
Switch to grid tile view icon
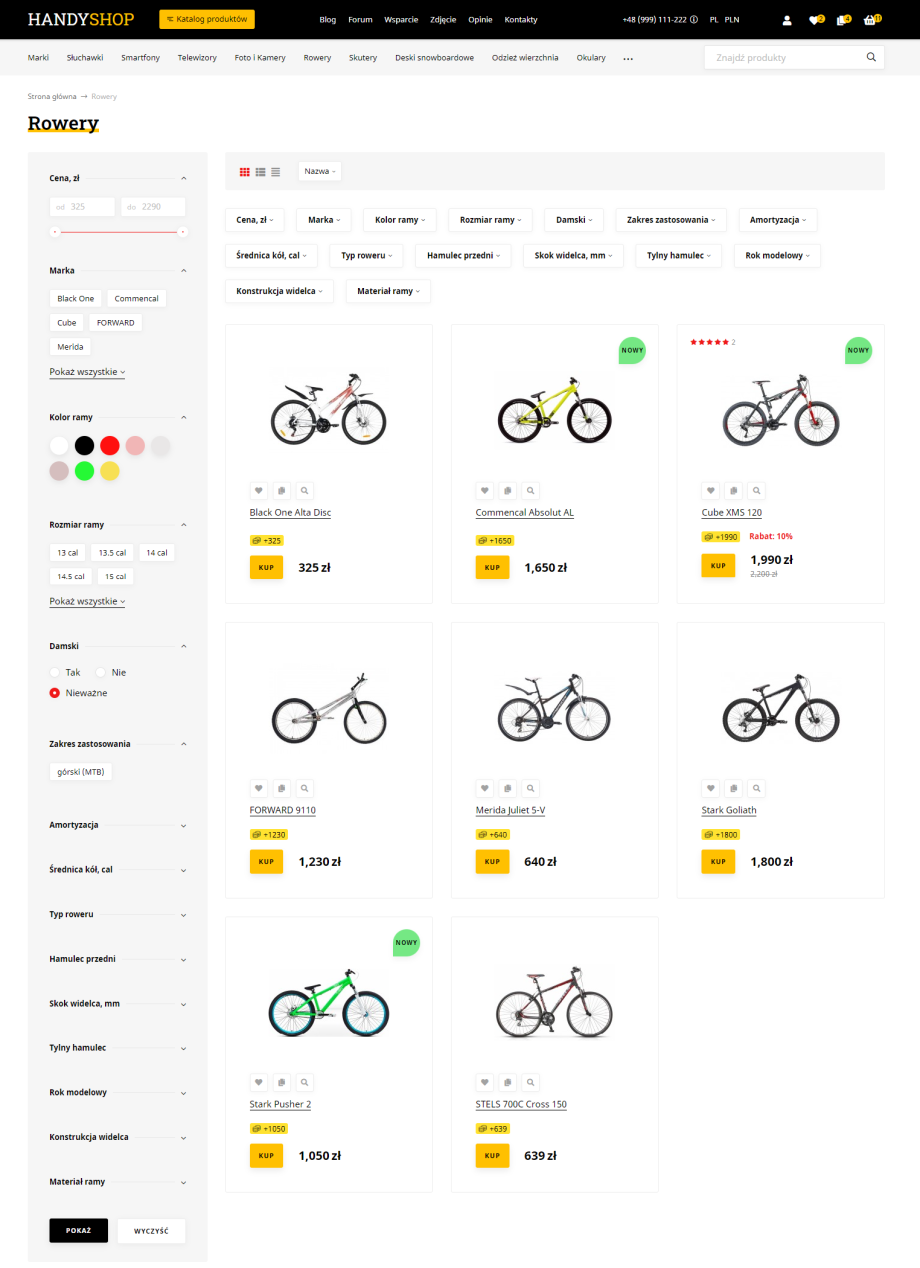point(245,172)
